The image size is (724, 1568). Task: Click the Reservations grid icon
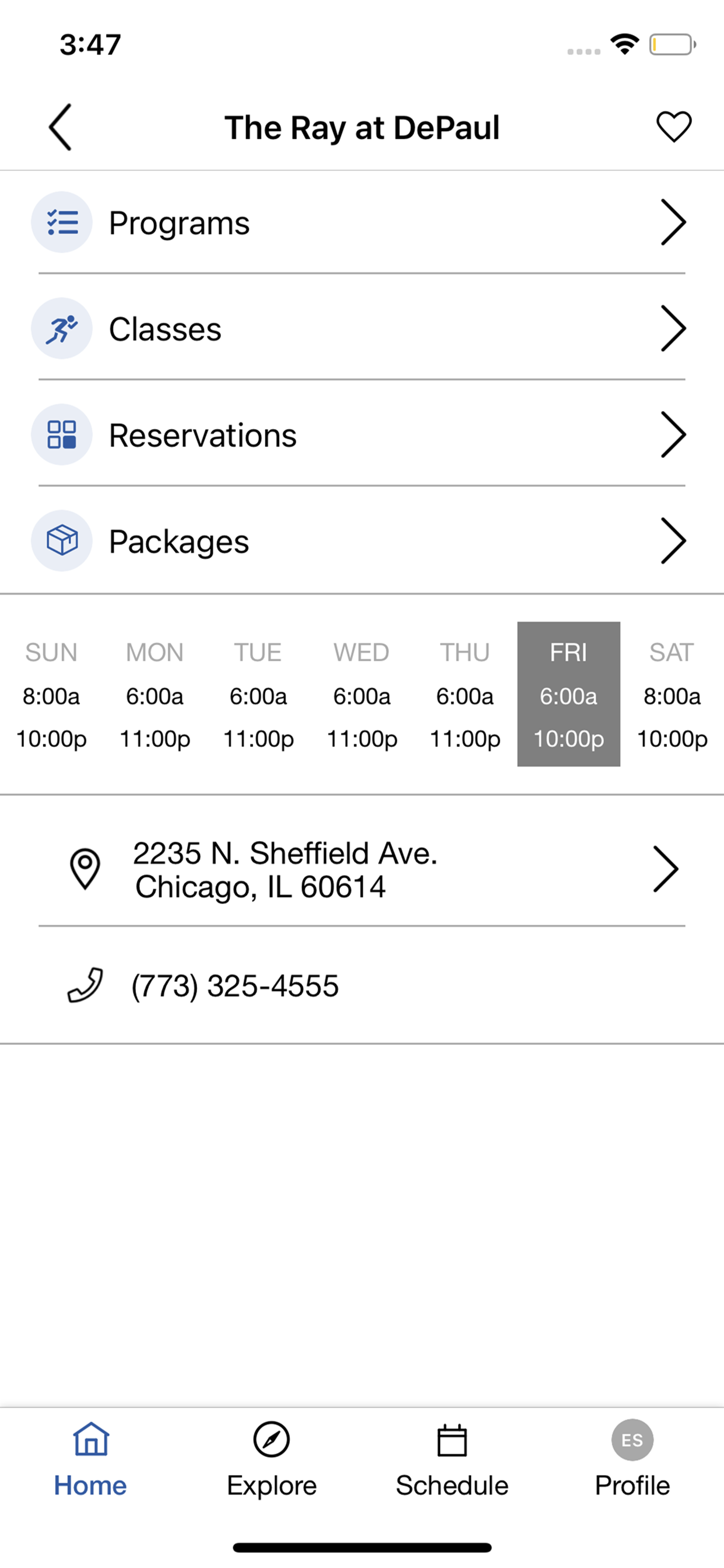click(x=61, y=434)
